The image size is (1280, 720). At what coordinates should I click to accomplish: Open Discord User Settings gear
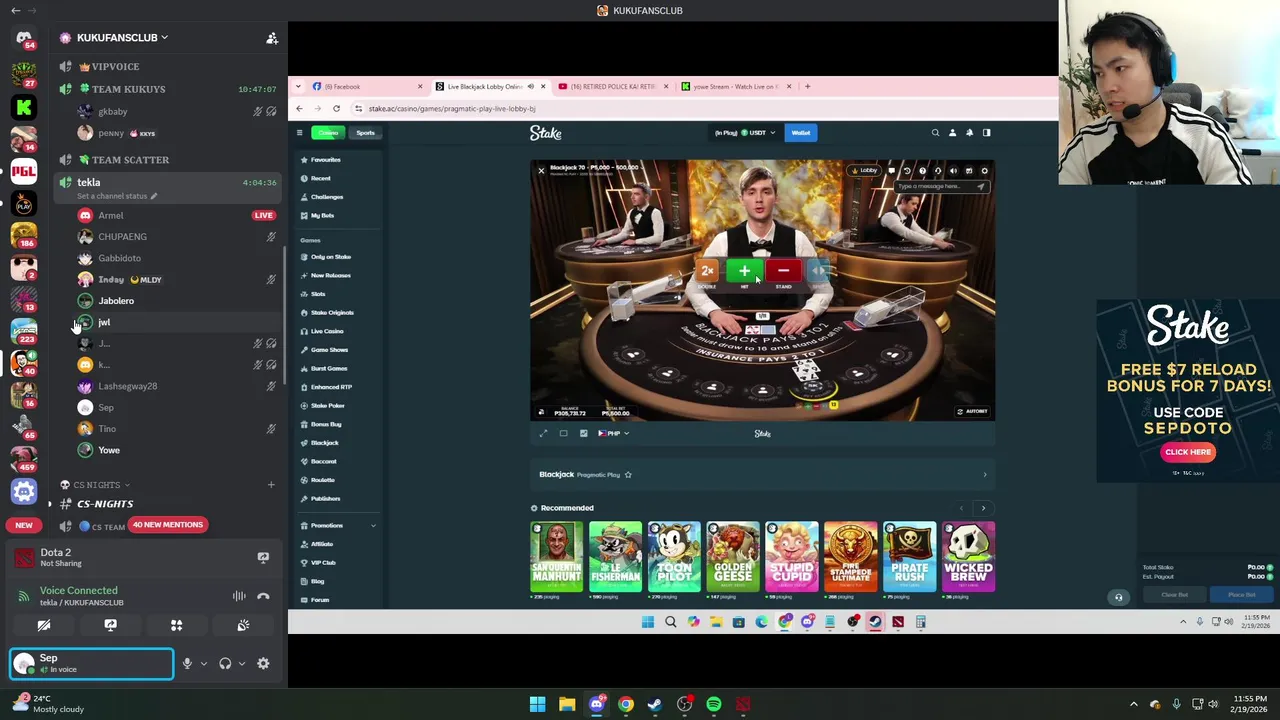coord(263,663)
